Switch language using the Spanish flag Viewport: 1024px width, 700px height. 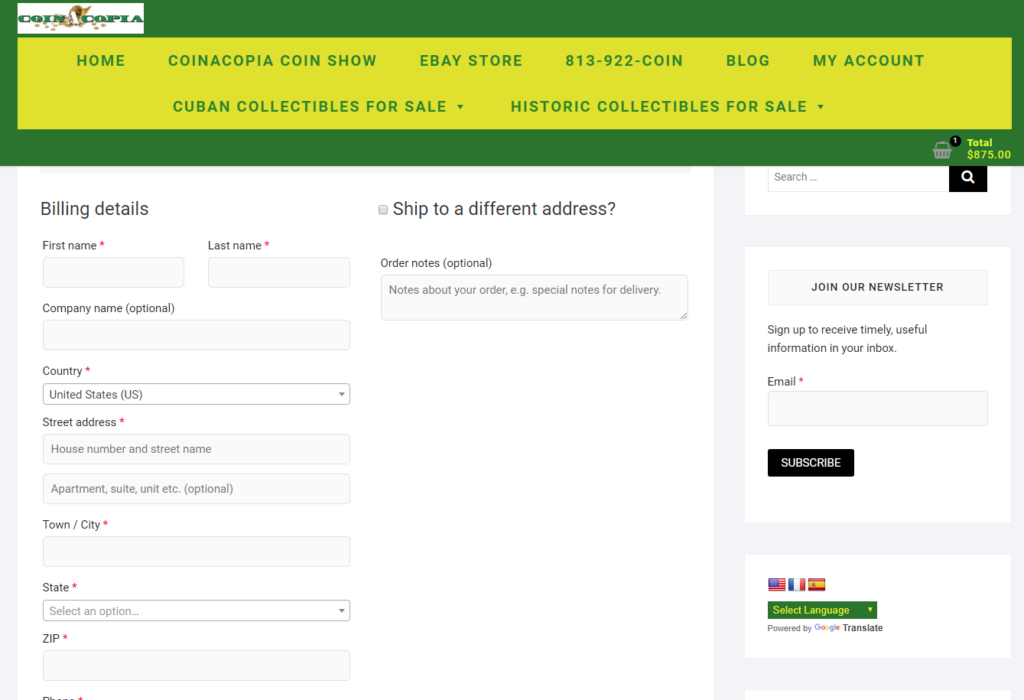coord(817,585)
